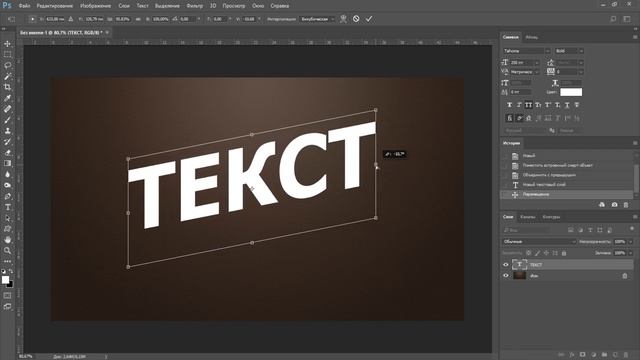Switch to the Абзац tab
This screenshot has height=360, width=640.
coord(531,37)
